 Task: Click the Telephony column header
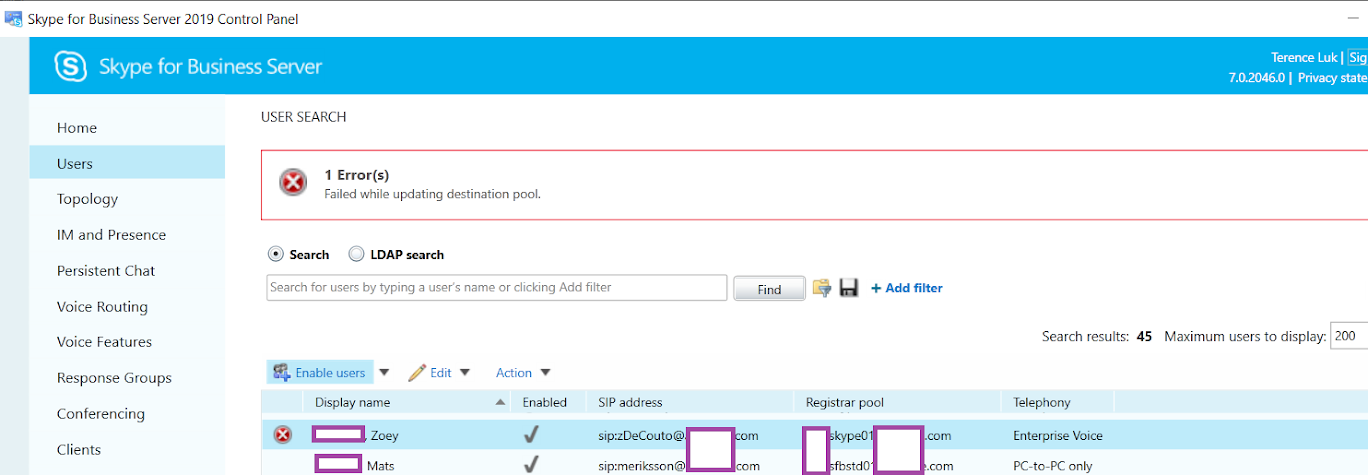pos(1042,402)
